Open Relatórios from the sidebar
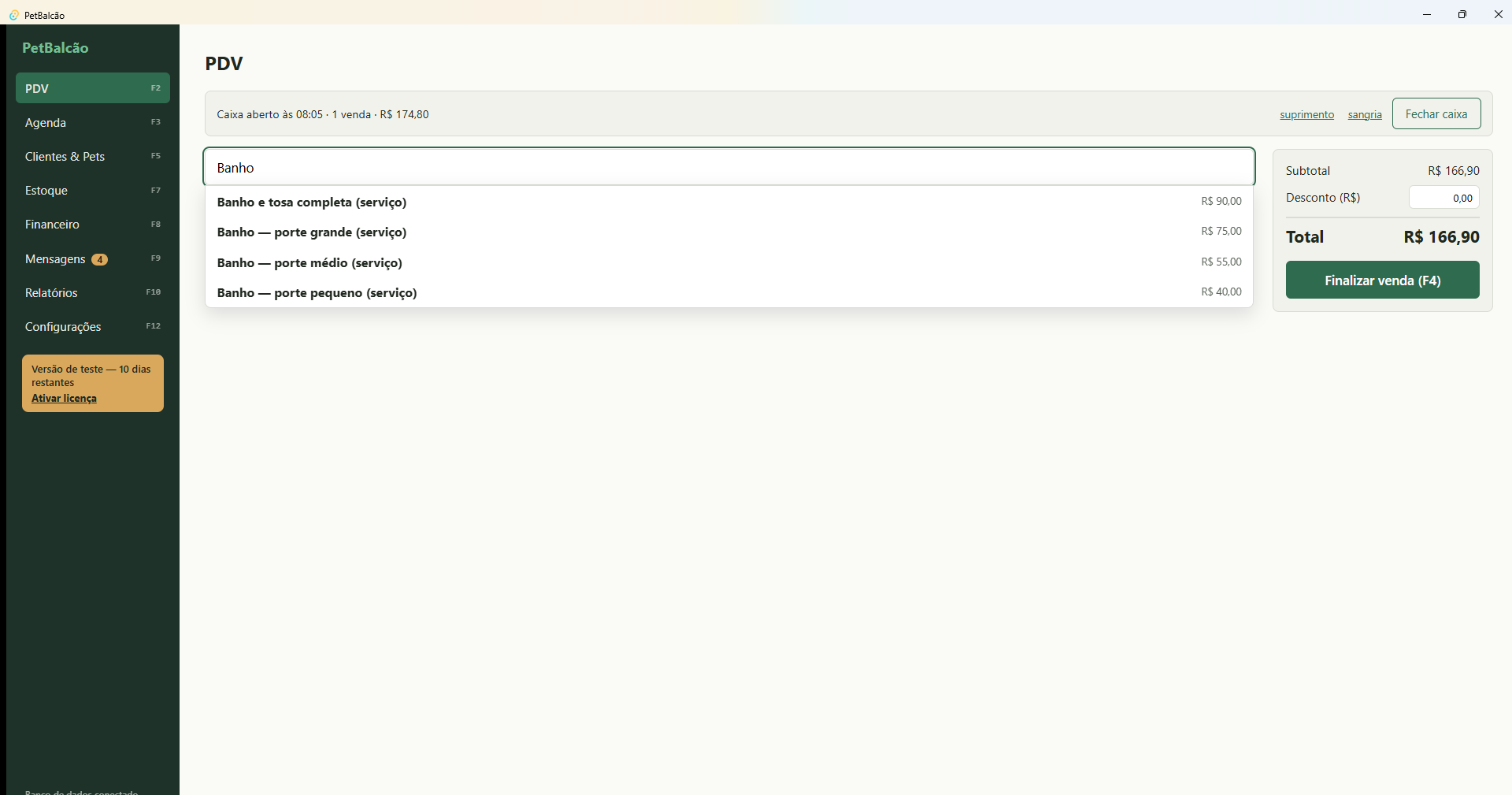Screen dimensions: 1512x795 click(93, 292)
